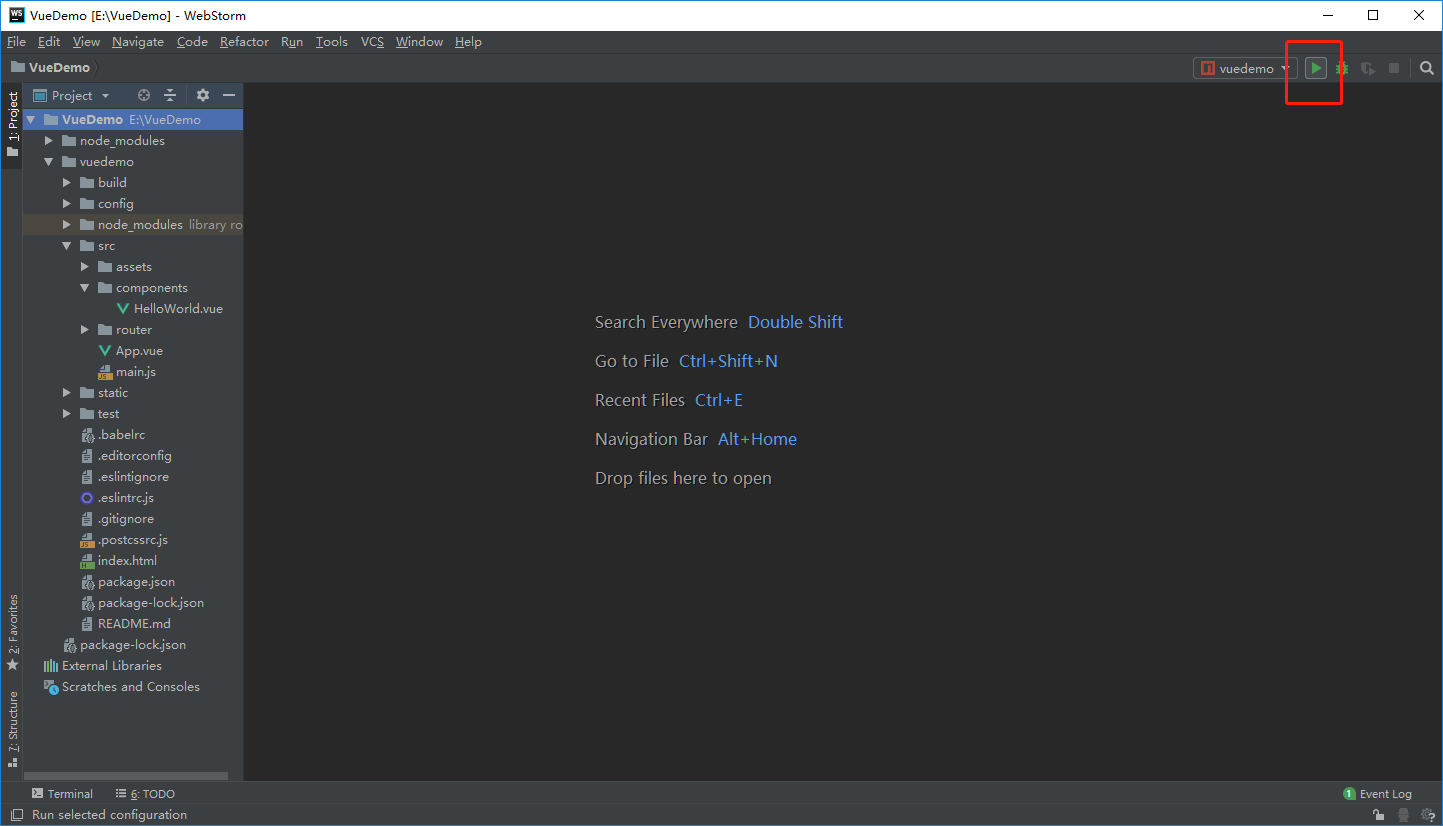Viewport: 1443px width, 826px height.
Task: Open the 7: Structure side tab
Action: pos(12,728)
